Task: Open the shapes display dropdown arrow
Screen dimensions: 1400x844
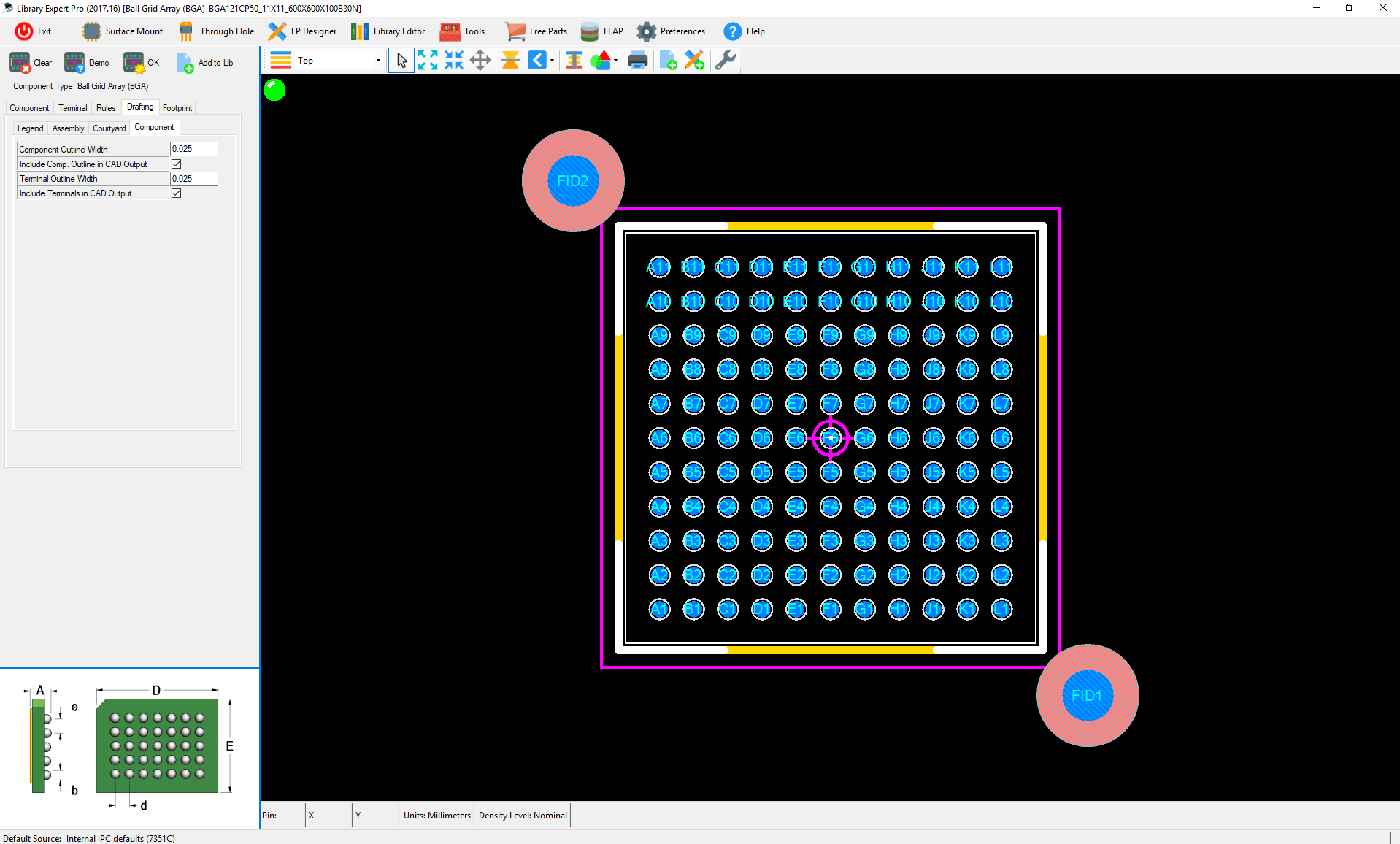Action: pos(614,60)
